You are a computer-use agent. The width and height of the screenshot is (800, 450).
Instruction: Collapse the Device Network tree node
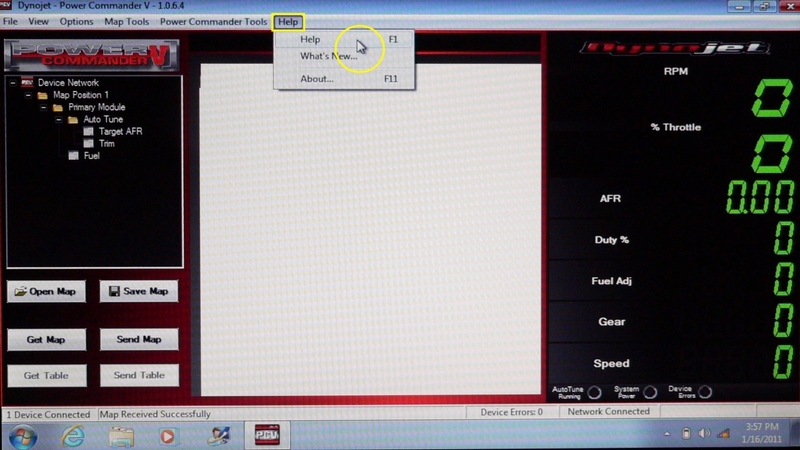pyautogui.click(x=13, y=83)
